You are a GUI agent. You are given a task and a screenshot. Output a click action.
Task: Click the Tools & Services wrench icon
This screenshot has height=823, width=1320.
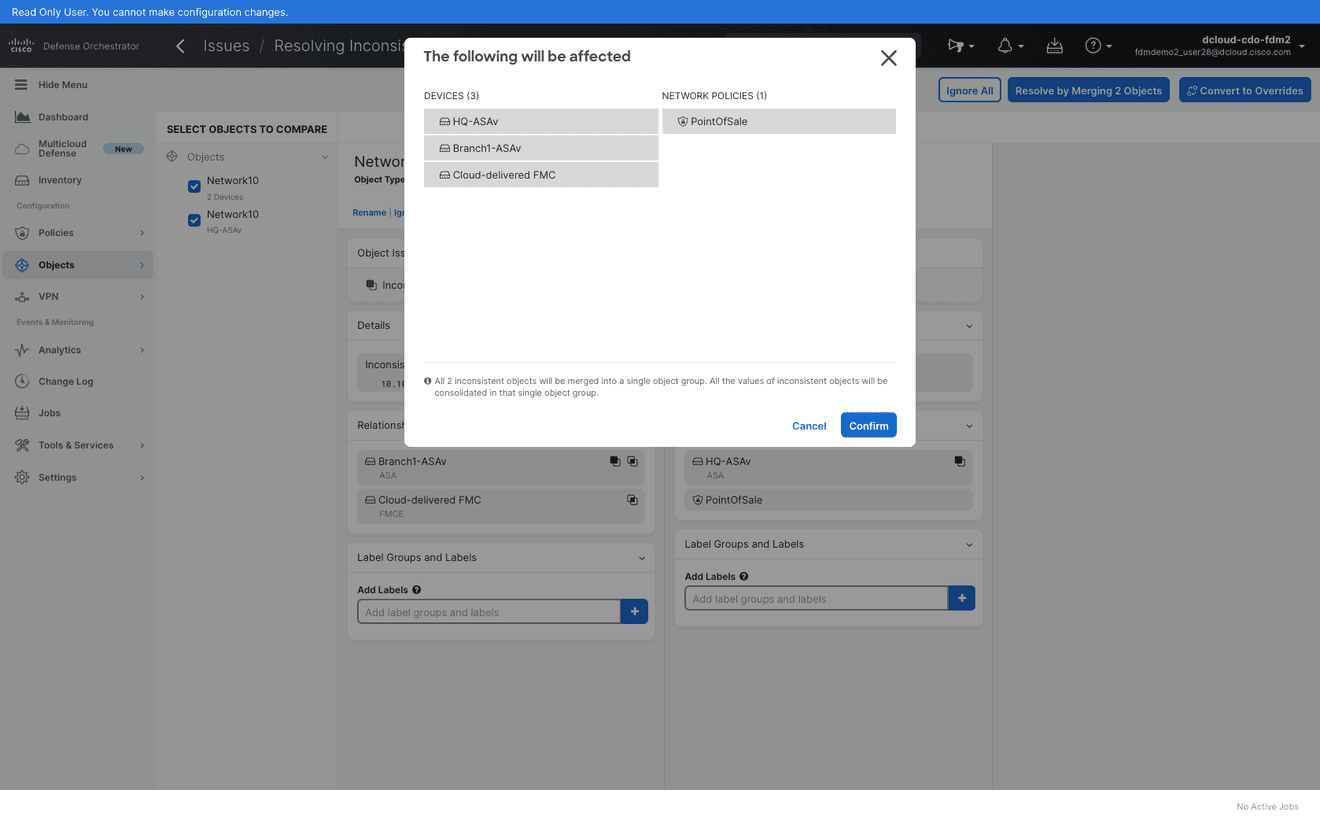[22, 445]
